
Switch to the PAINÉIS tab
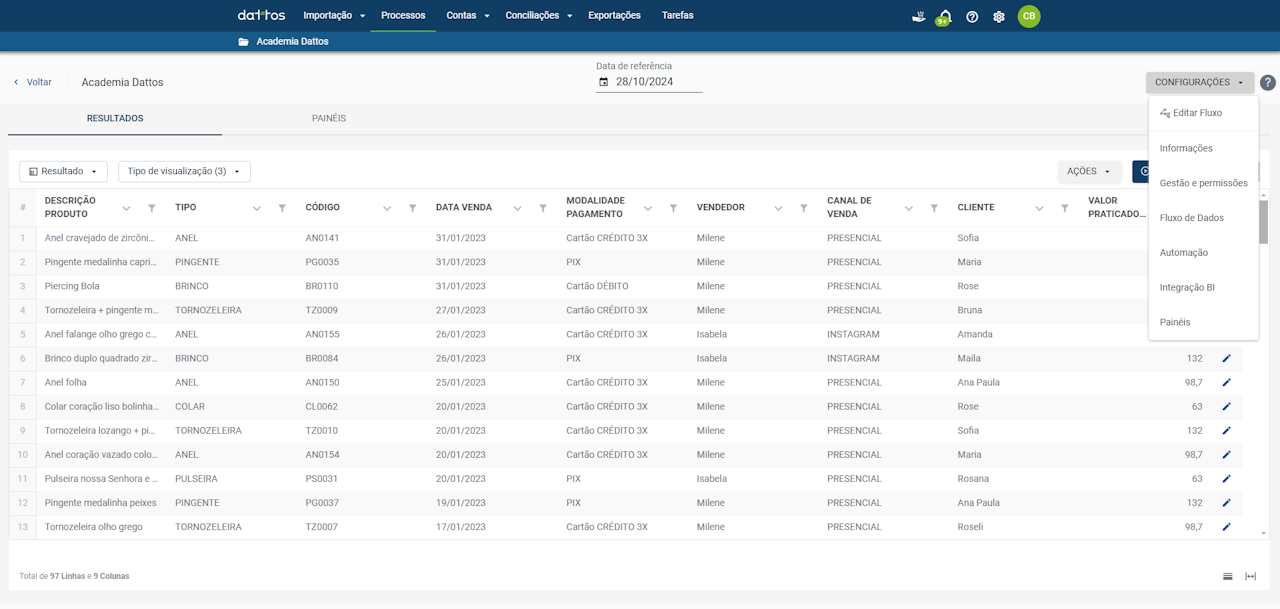pyautogui.click(x=329, y=118)
